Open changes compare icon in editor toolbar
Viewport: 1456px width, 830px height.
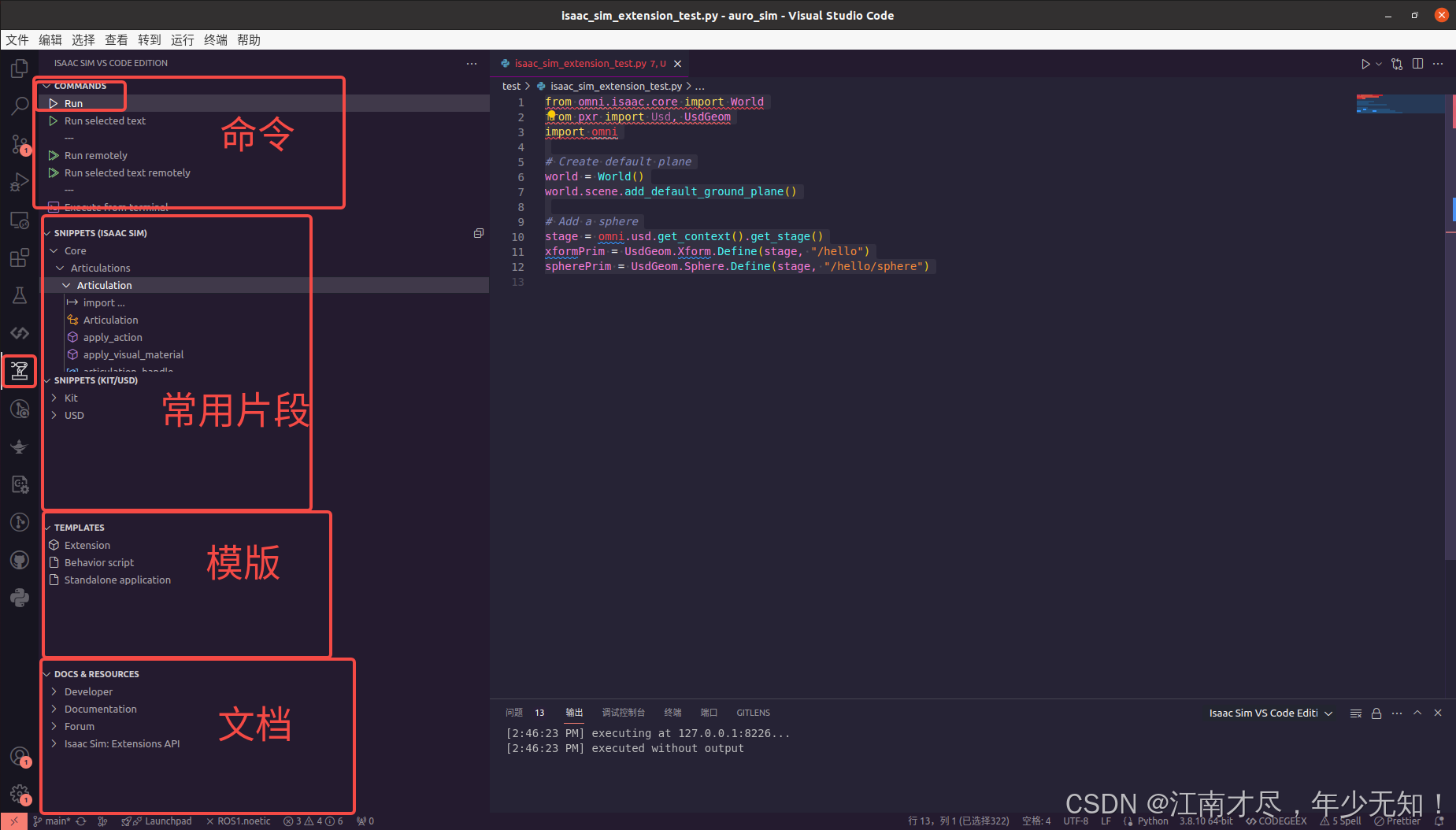pos(1397,64)
